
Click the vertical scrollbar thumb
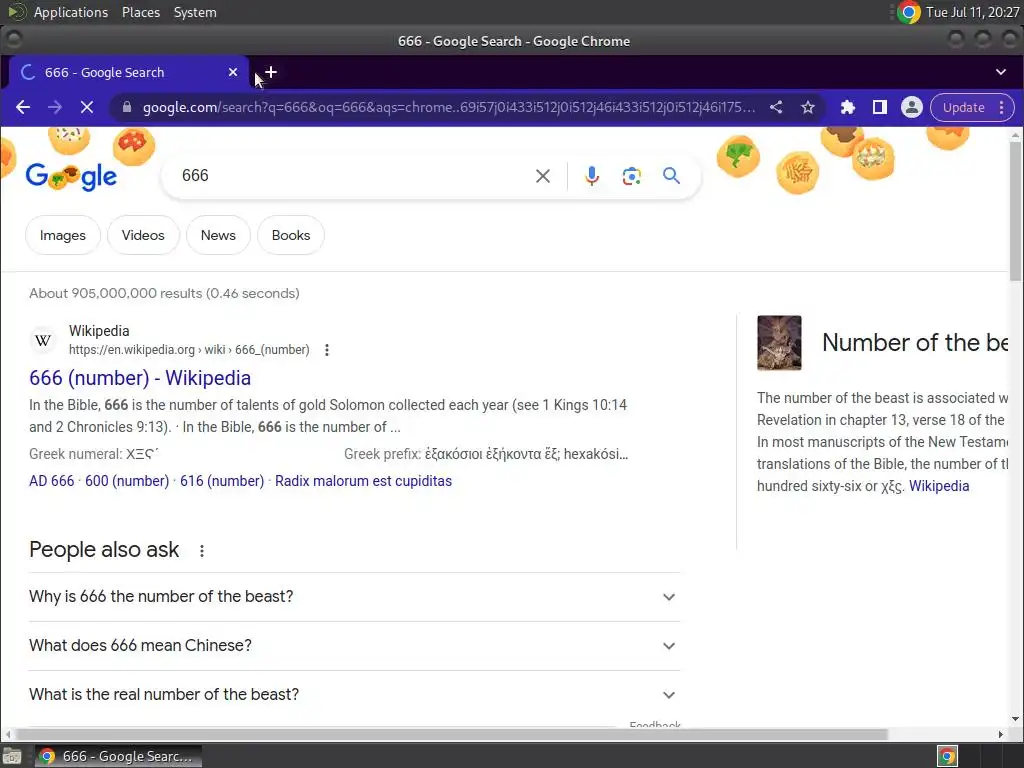tap(1016, 210)
